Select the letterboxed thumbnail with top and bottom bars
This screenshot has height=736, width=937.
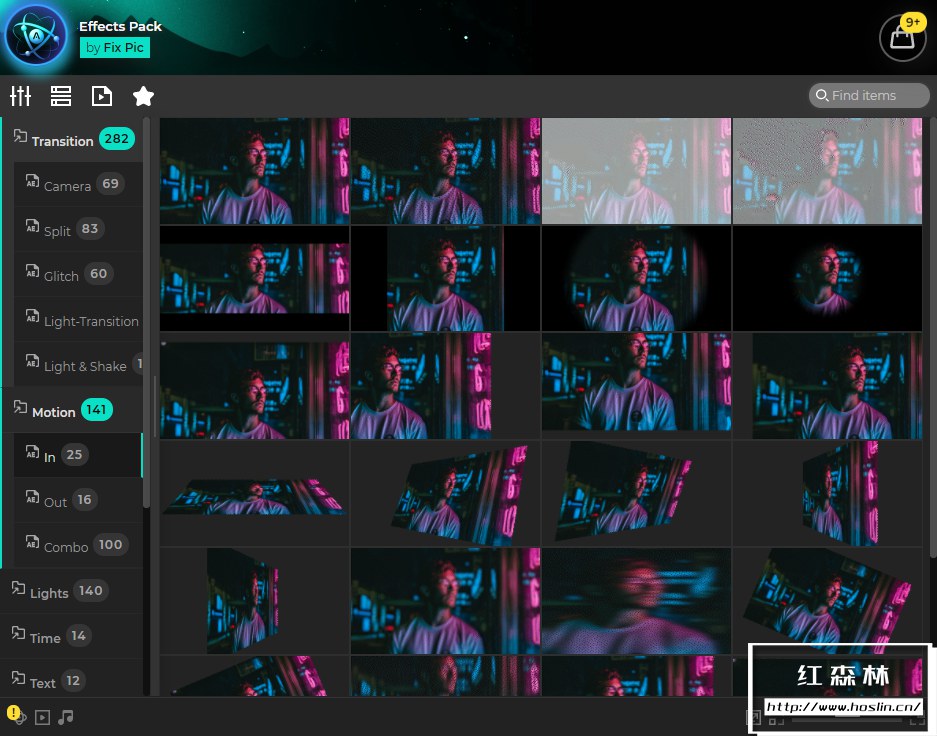255,278
